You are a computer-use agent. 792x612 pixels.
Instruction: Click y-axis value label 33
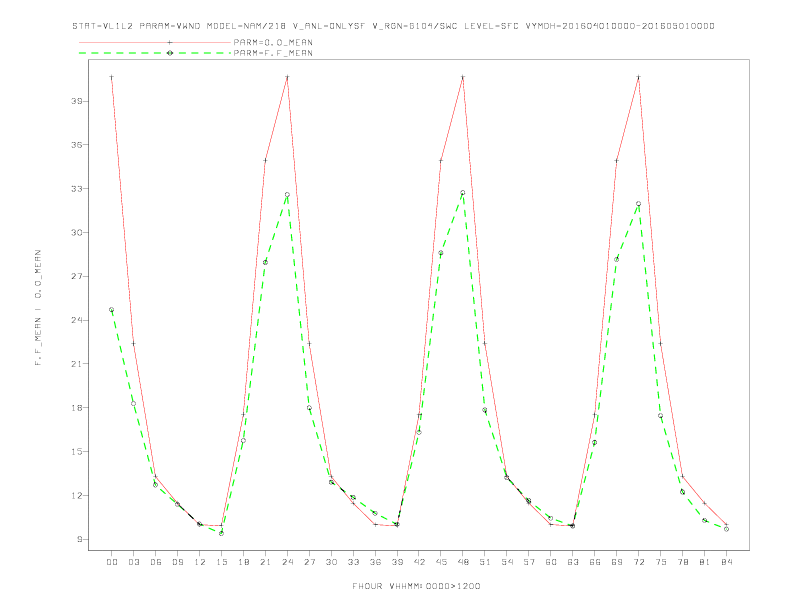pyautogui.click(x=77, y=188)
